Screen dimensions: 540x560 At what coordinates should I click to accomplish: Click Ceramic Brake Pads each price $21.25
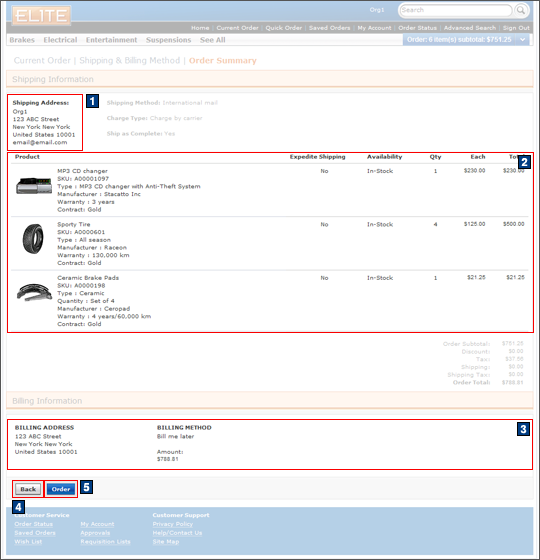tap(476, 277)
